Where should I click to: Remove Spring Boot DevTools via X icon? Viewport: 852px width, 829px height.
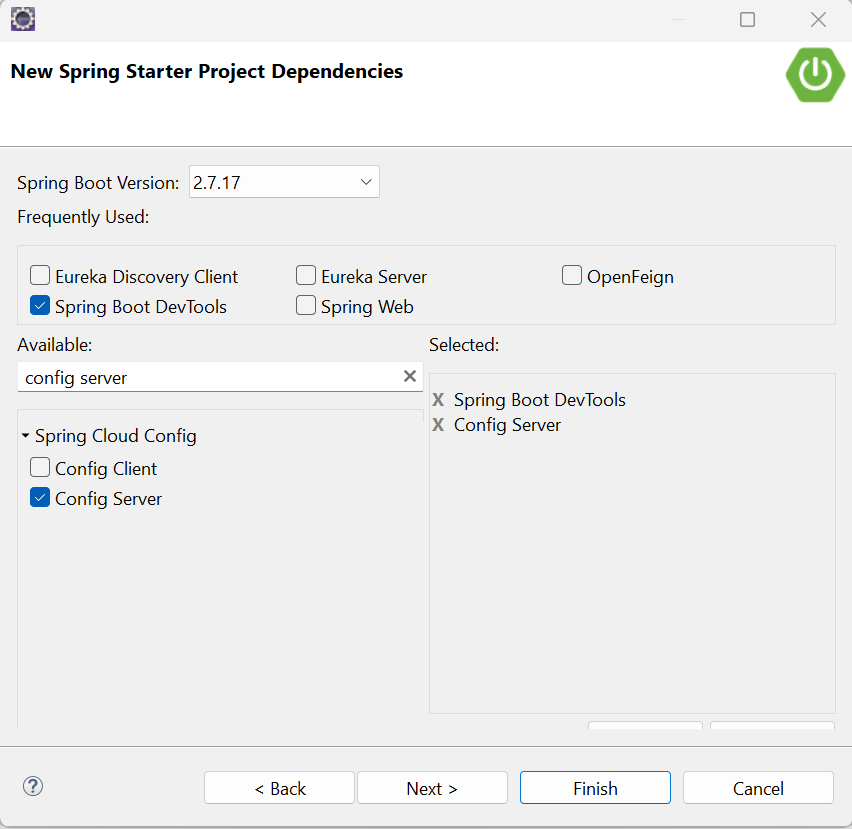438,400
